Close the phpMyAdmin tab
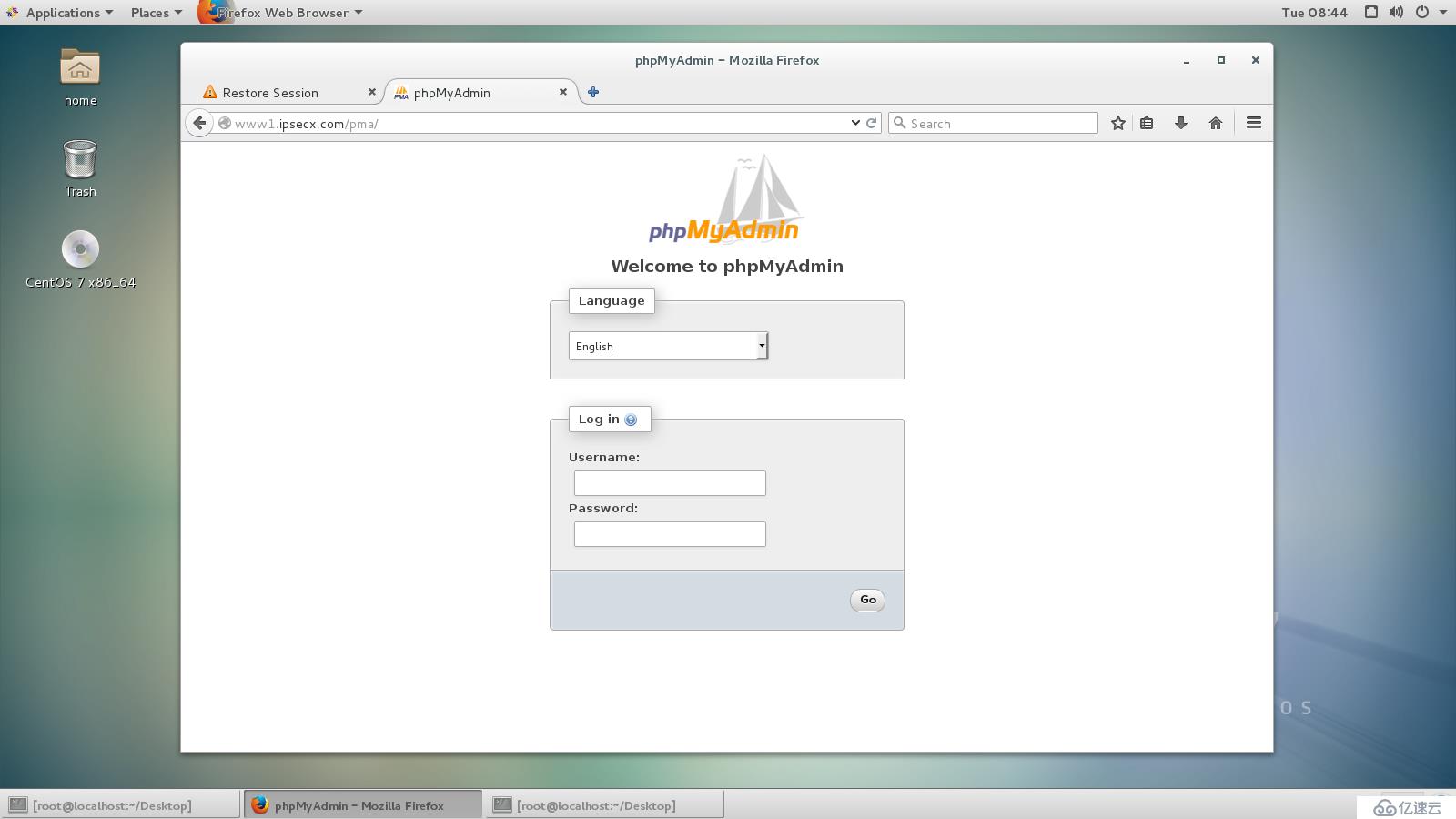This screenshot has height=819, width=1456. click(563, 92)
